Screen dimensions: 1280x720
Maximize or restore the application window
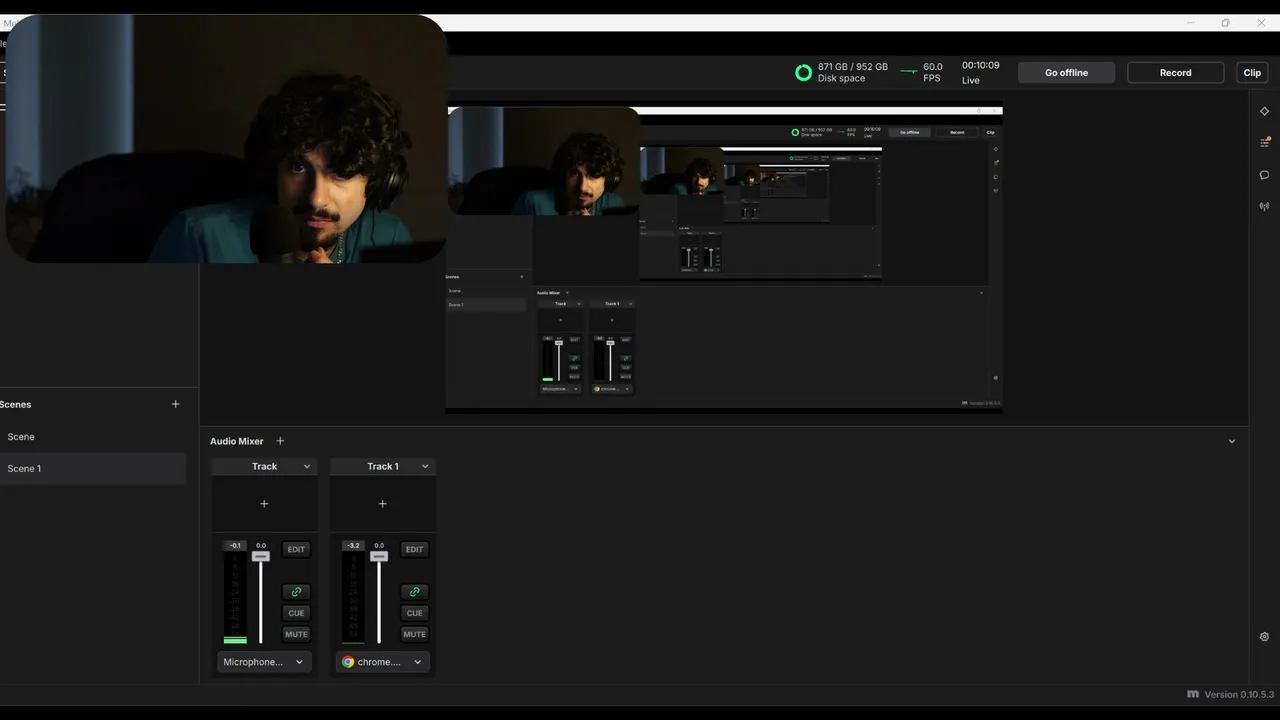[x=1225, y=23]
